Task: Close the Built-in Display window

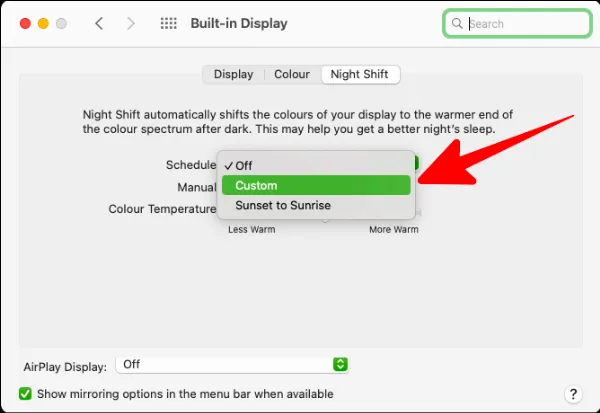Action: coord(24,23)
